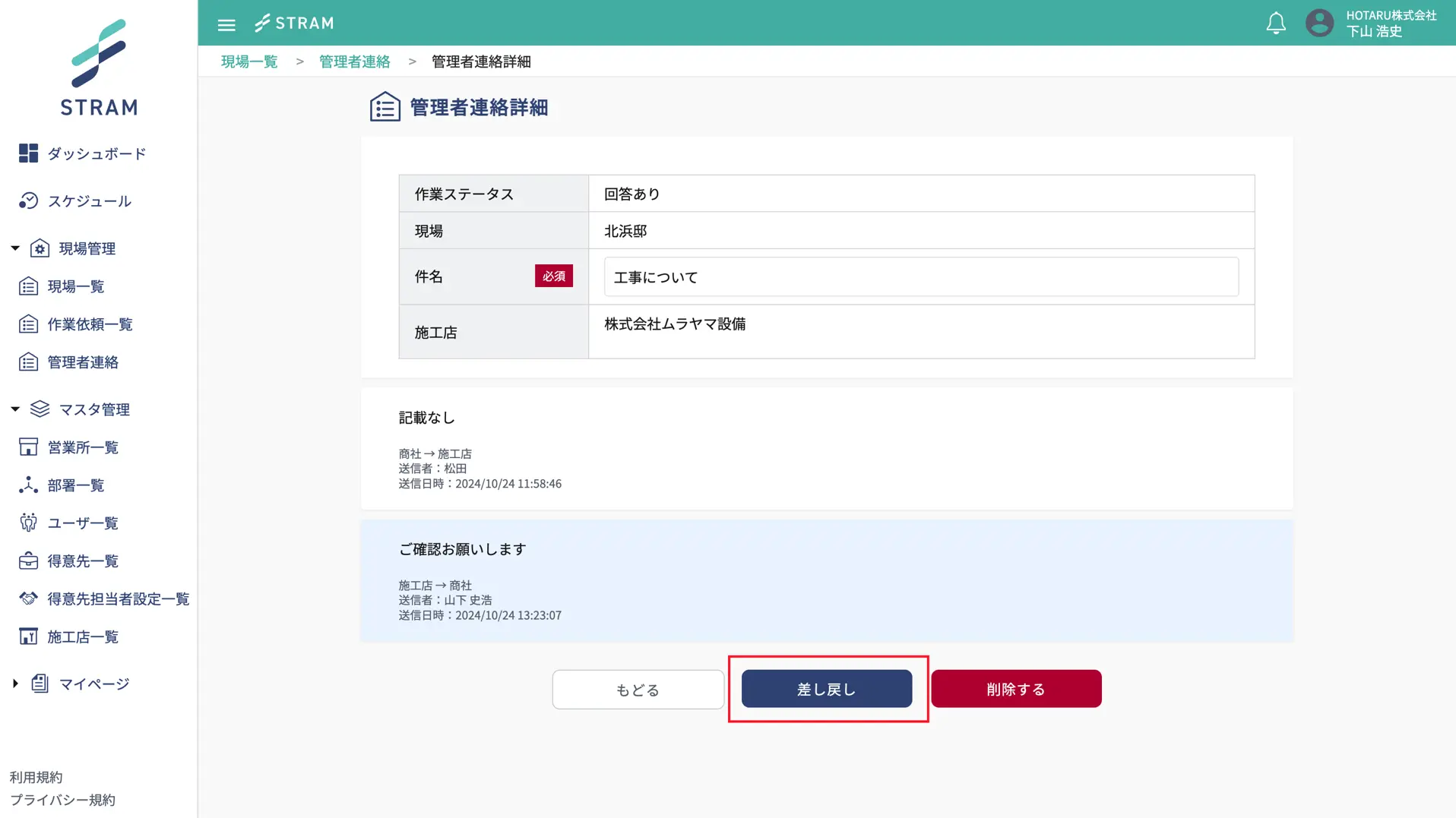The height and width of the screenshot is (818, 1456).
Task: Click the もどる button
Action: (x=638, y=690)
